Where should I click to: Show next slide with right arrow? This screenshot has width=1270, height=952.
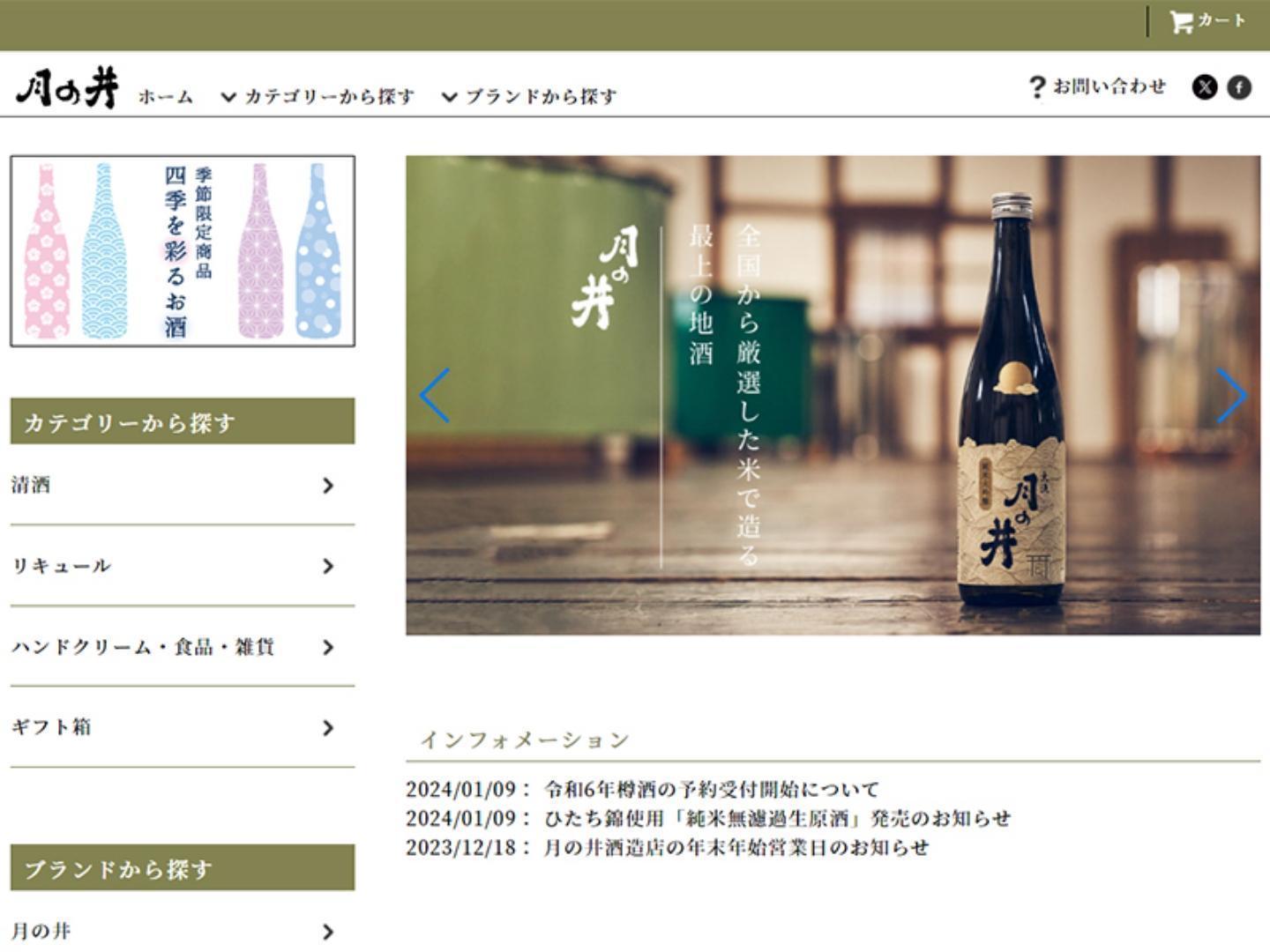(x=1231, y=396)
